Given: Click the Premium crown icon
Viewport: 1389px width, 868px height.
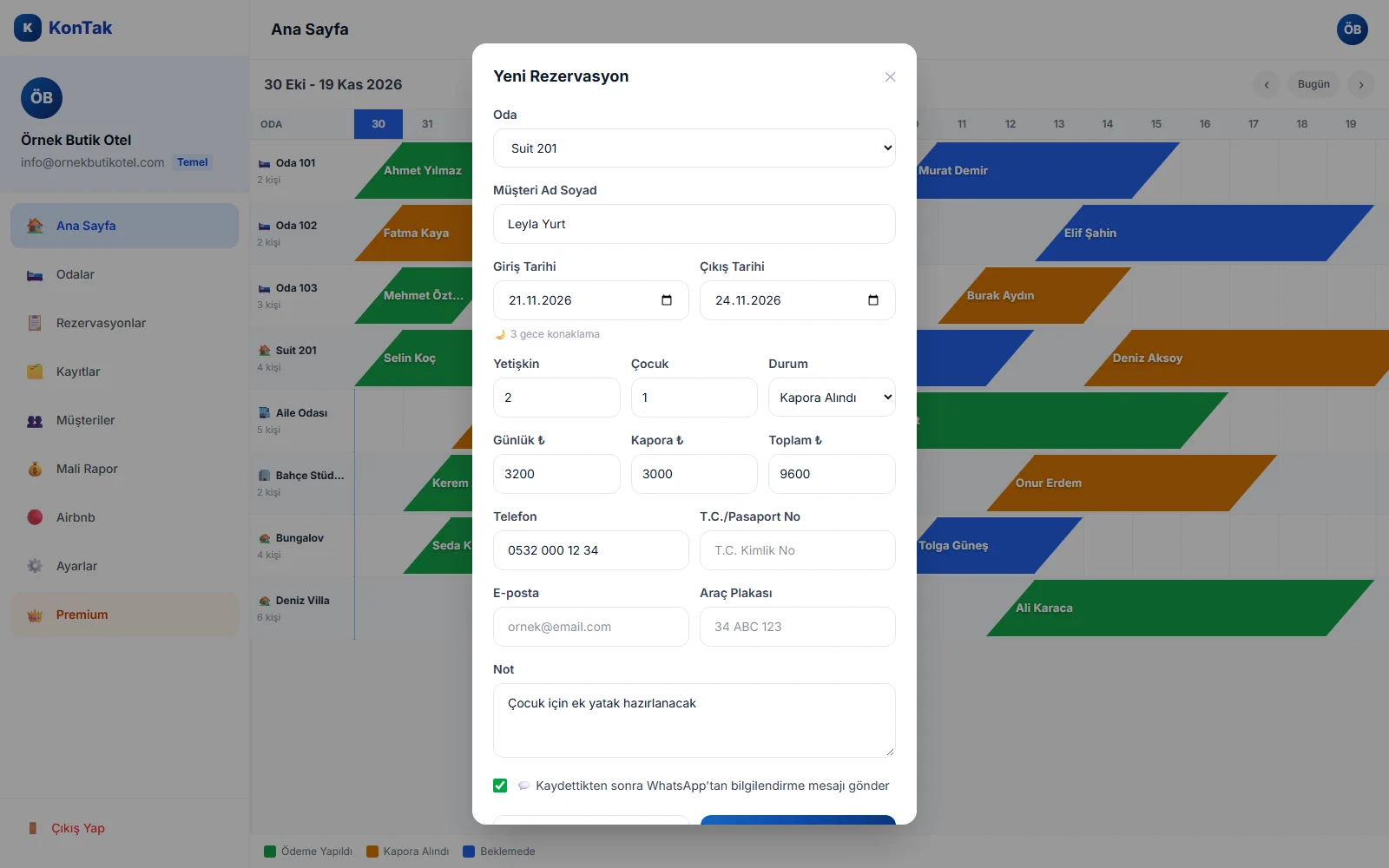Looking at the screenshot, I should pos(35,615).
